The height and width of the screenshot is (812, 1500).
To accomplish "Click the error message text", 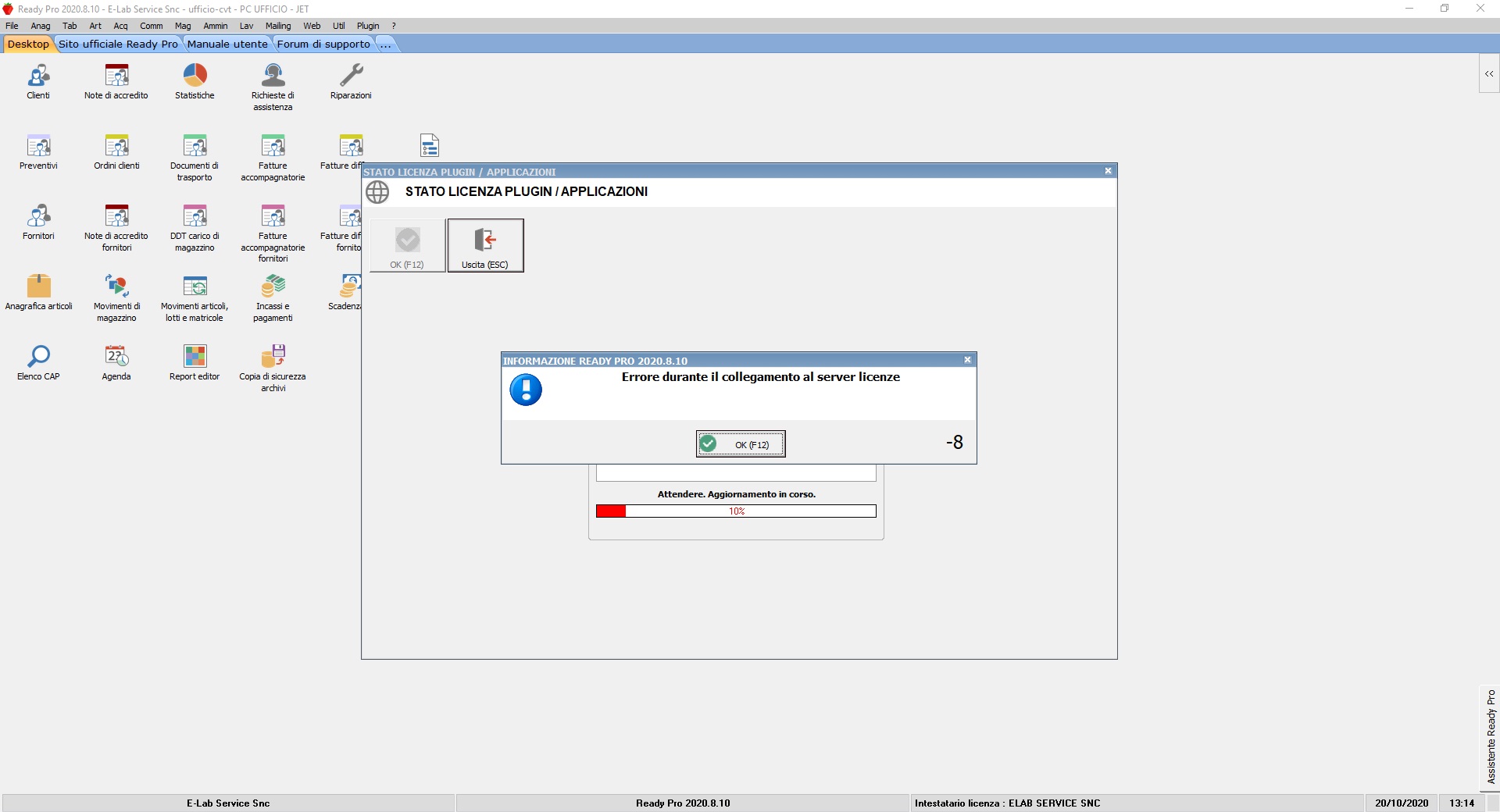I will coord(761,377).
